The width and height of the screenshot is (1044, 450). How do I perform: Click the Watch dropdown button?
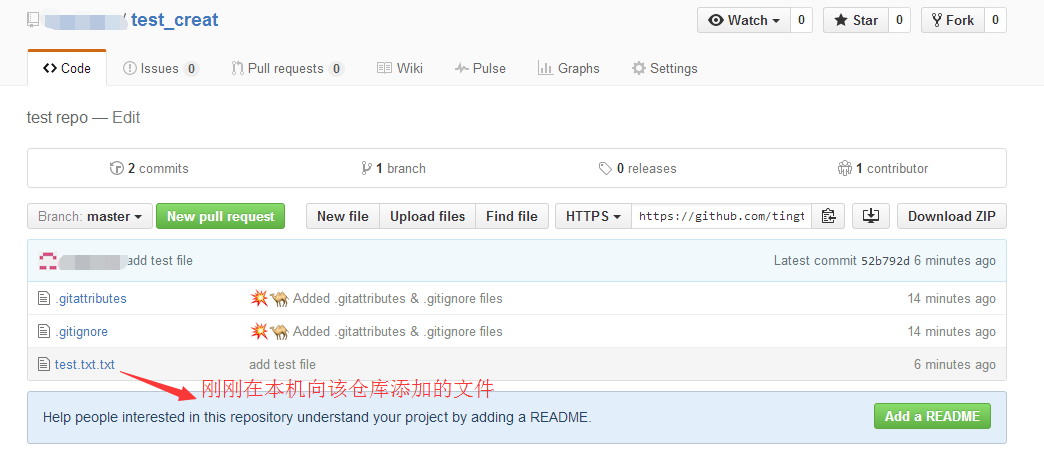[744, 20]
